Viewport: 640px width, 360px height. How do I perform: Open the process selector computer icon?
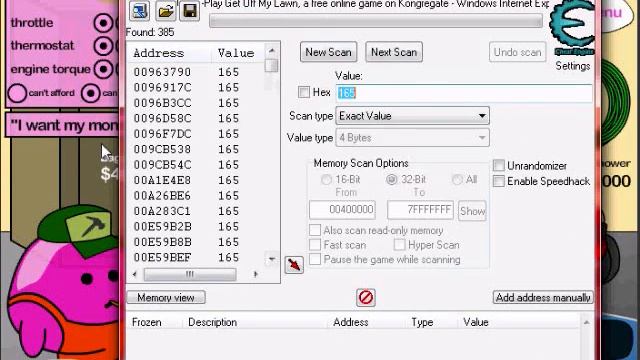tap(140, 11)
